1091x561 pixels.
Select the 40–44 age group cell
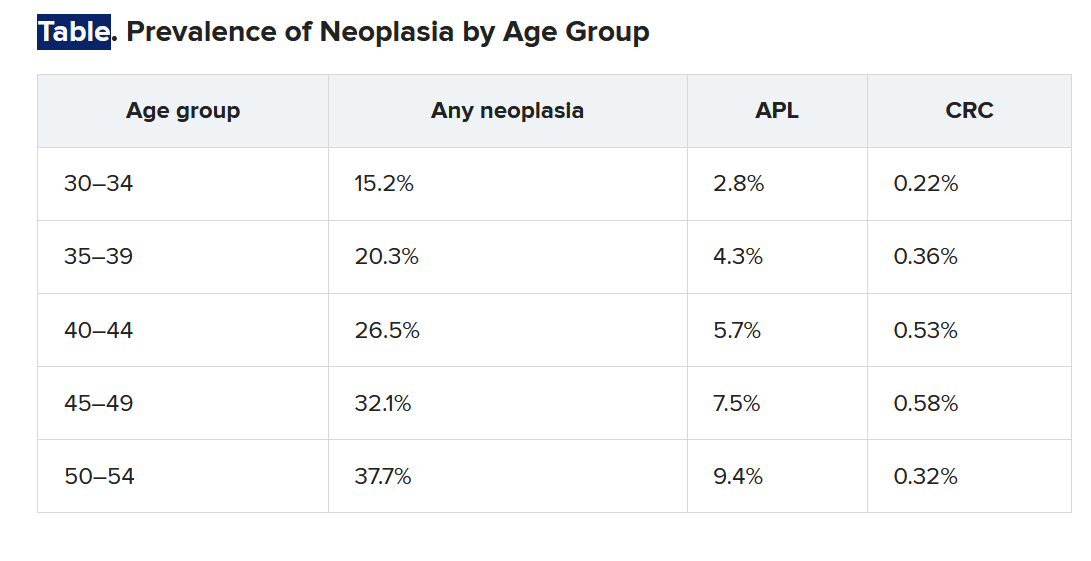point(98,330)
